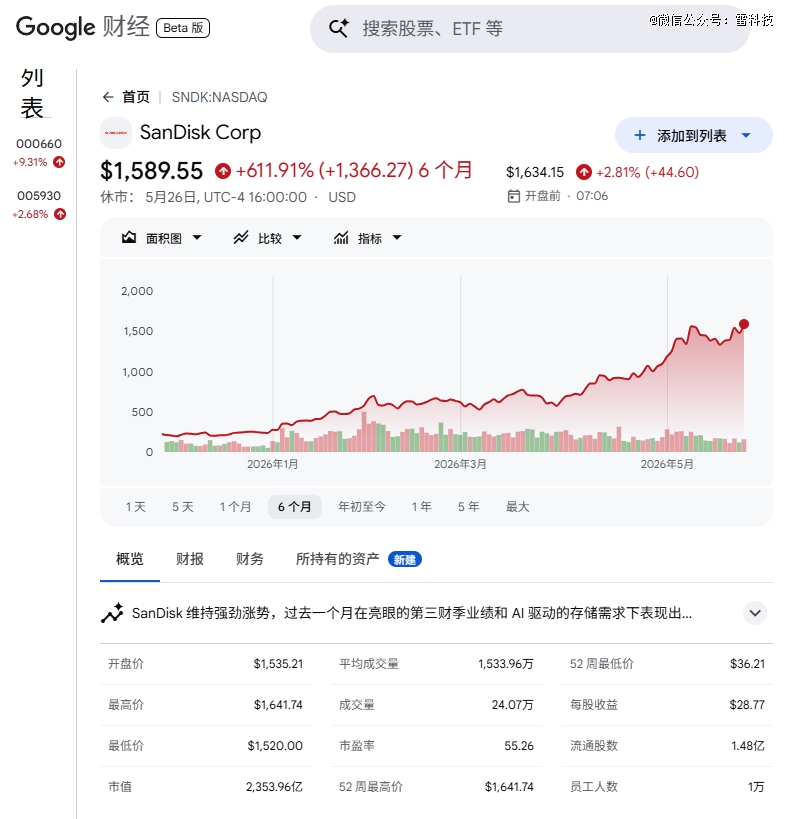Click the 2026年5月 chart axis label

coord(667,464)
